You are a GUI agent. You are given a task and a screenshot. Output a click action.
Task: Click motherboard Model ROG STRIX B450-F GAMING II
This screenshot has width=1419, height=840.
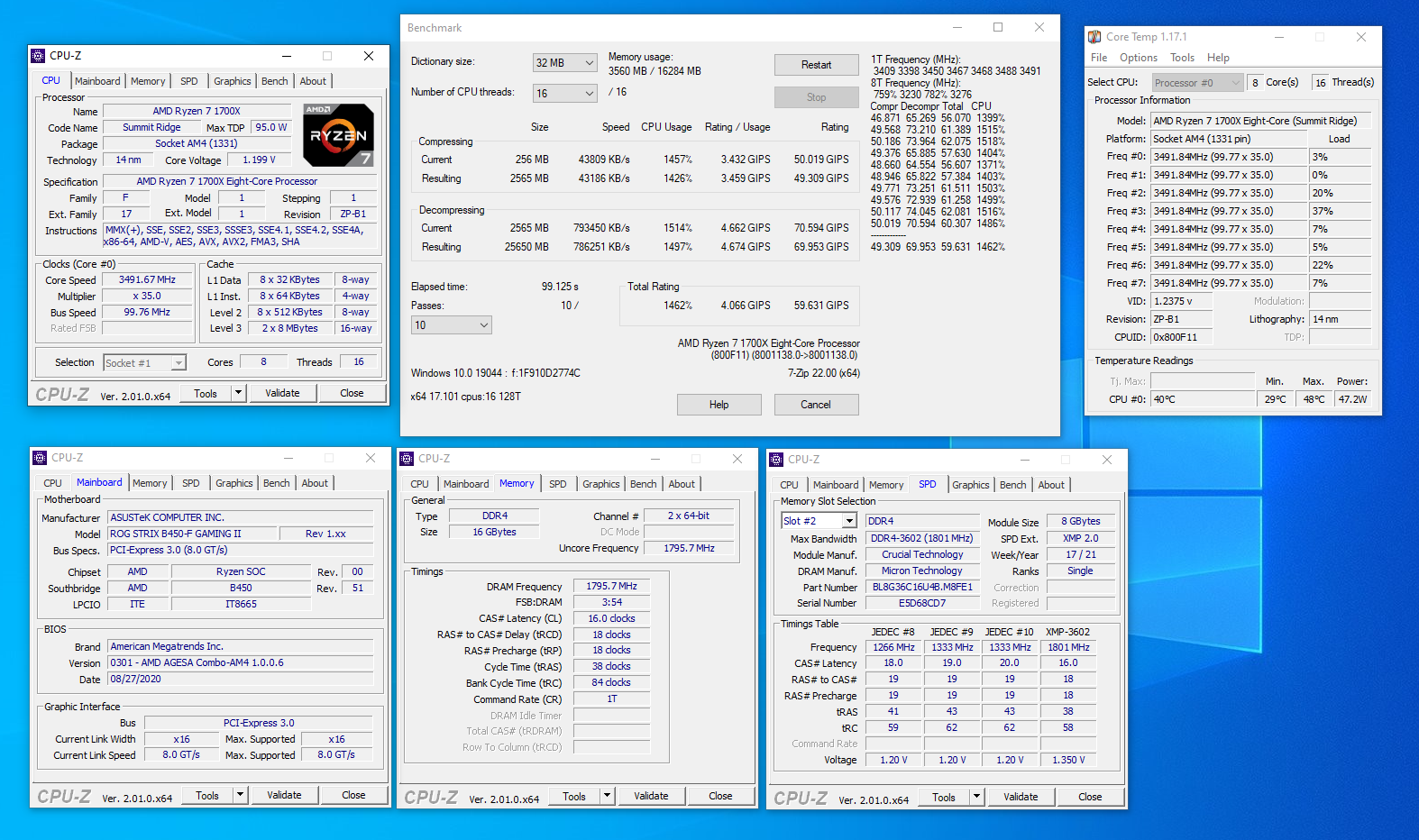(x=191, y=534)
